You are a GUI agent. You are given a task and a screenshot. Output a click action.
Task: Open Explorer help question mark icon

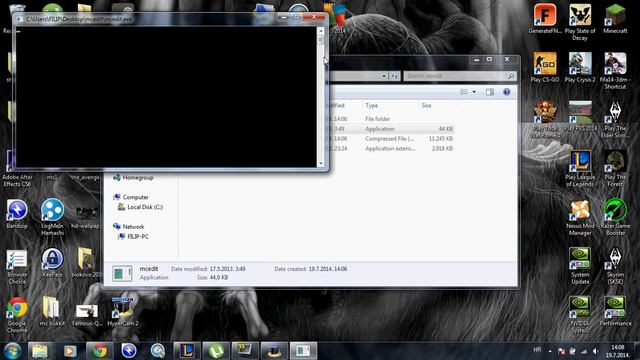click(x=507, y=92)
